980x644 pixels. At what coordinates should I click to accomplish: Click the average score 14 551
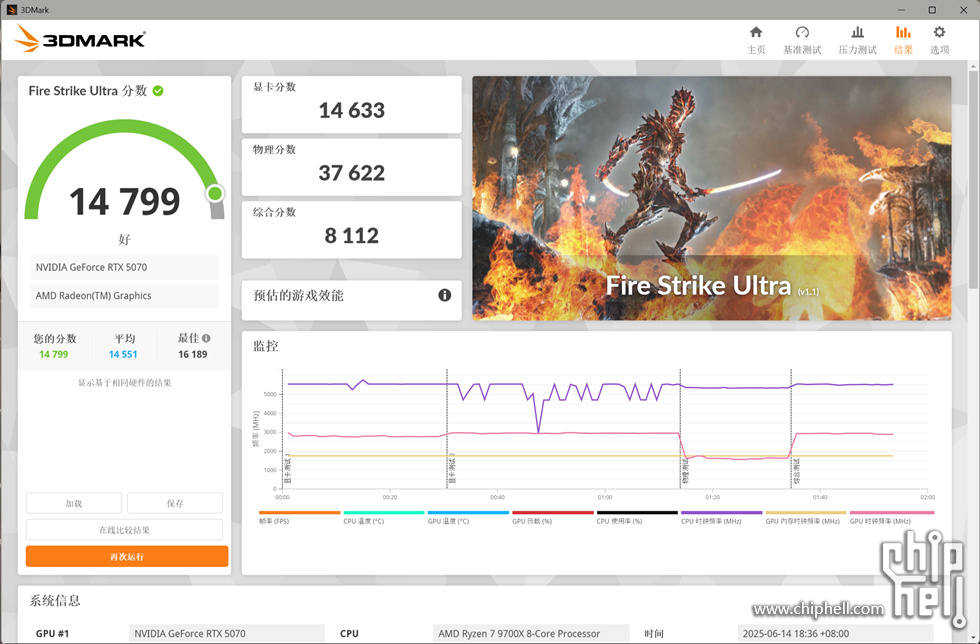pyautogui.click(x=122, y=355)
